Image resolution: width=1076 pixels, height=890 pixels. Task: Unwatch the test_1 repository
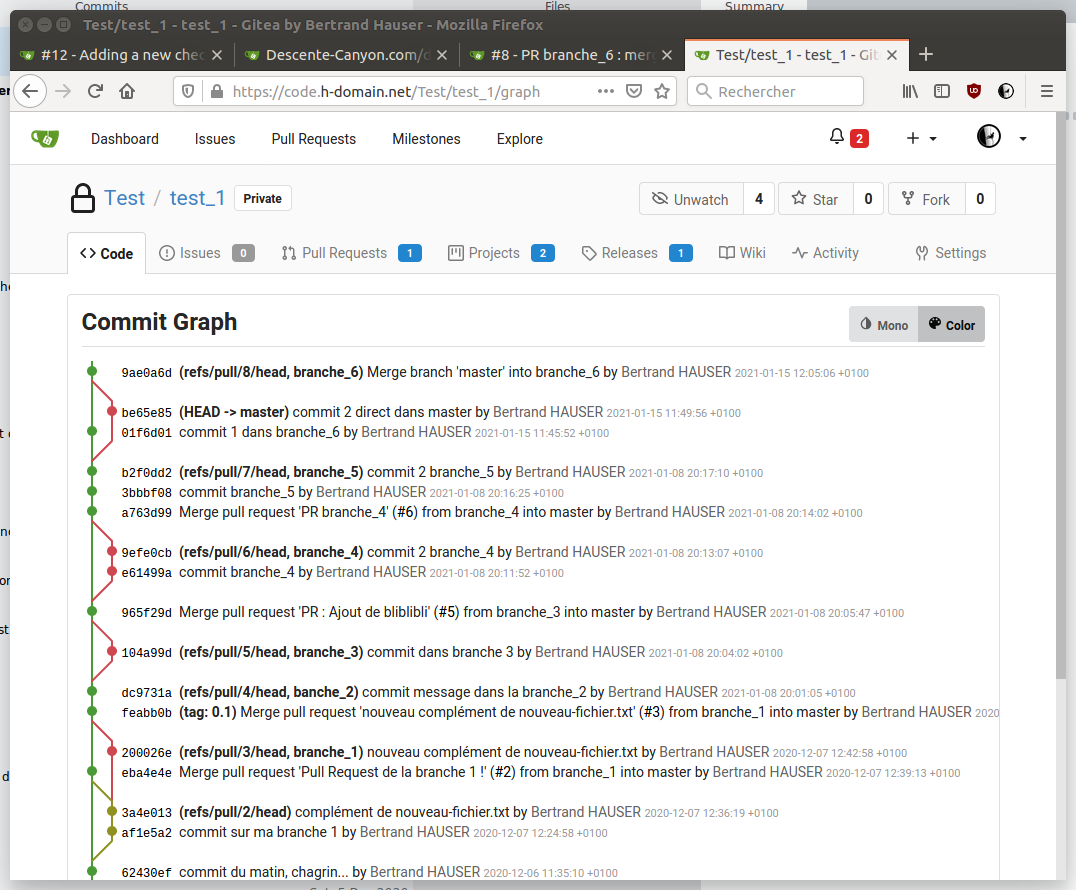coord(691,199)
